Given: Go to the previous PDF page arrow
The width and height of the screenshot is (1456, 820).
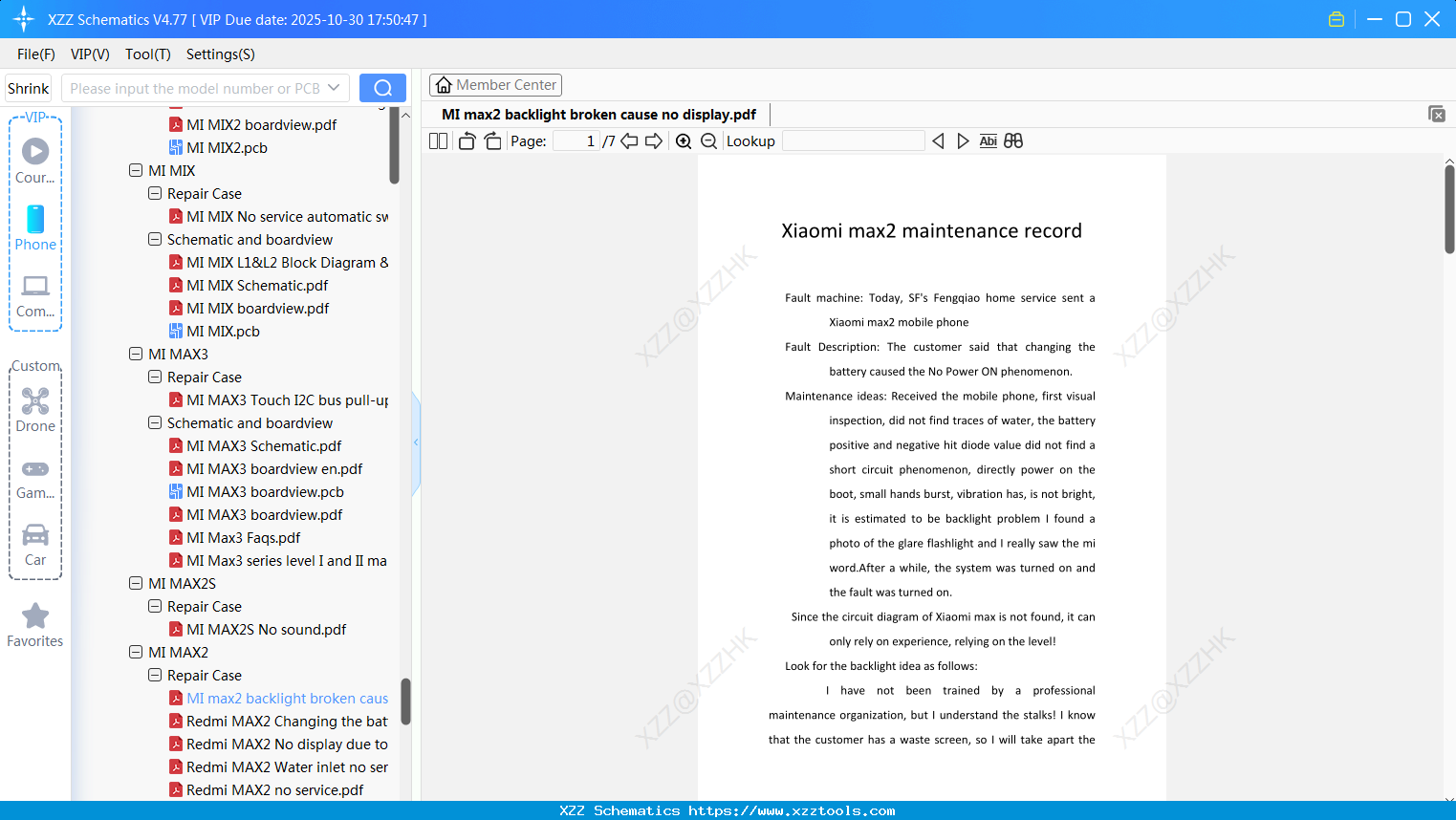Looking at the screenshot, I should 629,141.
